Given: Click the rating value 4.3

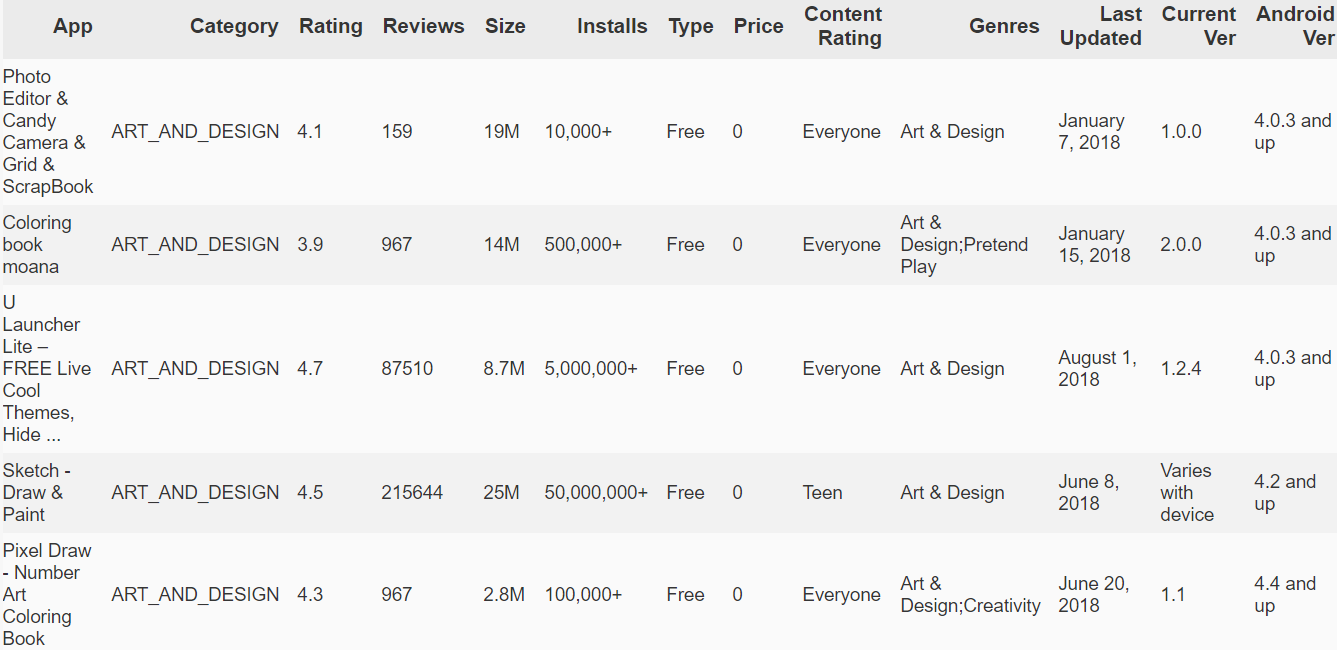Looking at the screenshot, I should point(310,595).
